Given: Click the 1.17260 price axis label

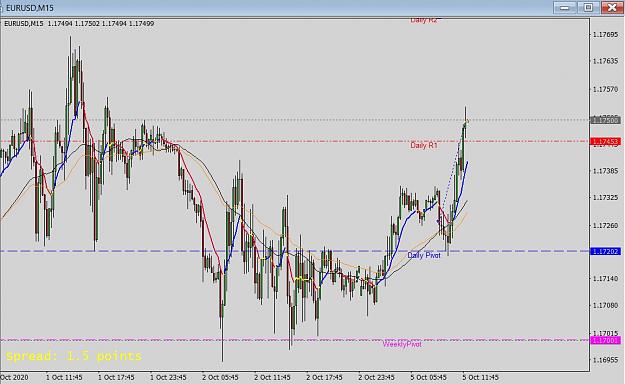Looking at the screenshot, I should pos(605,226).
